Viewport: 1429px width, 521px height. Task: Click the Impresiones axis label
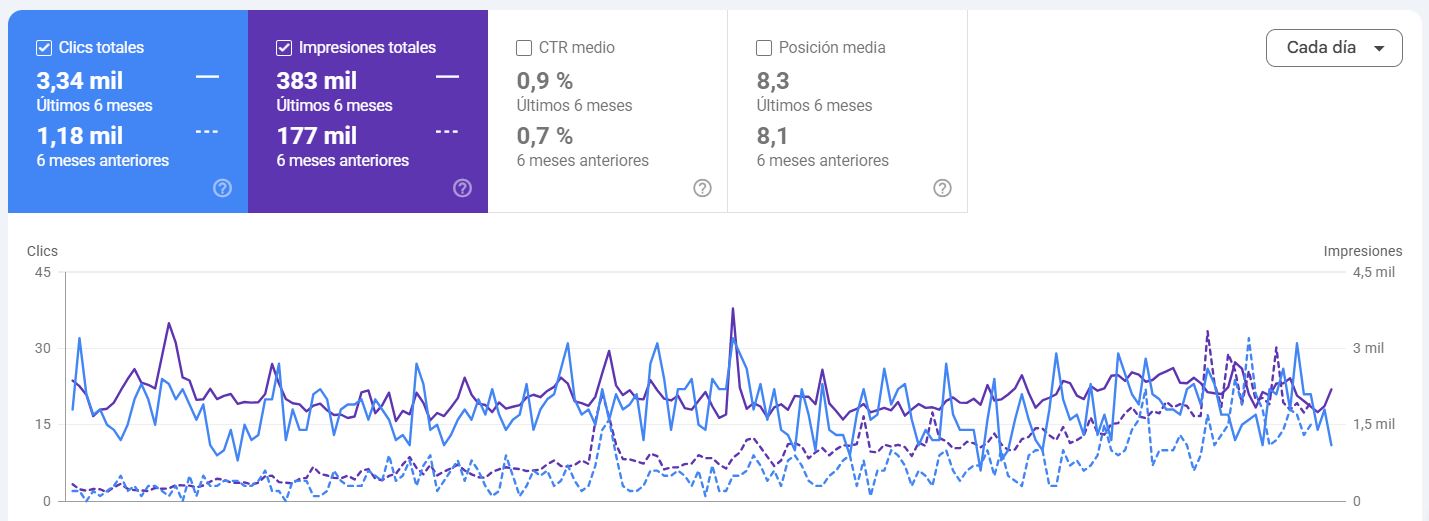1363,251
